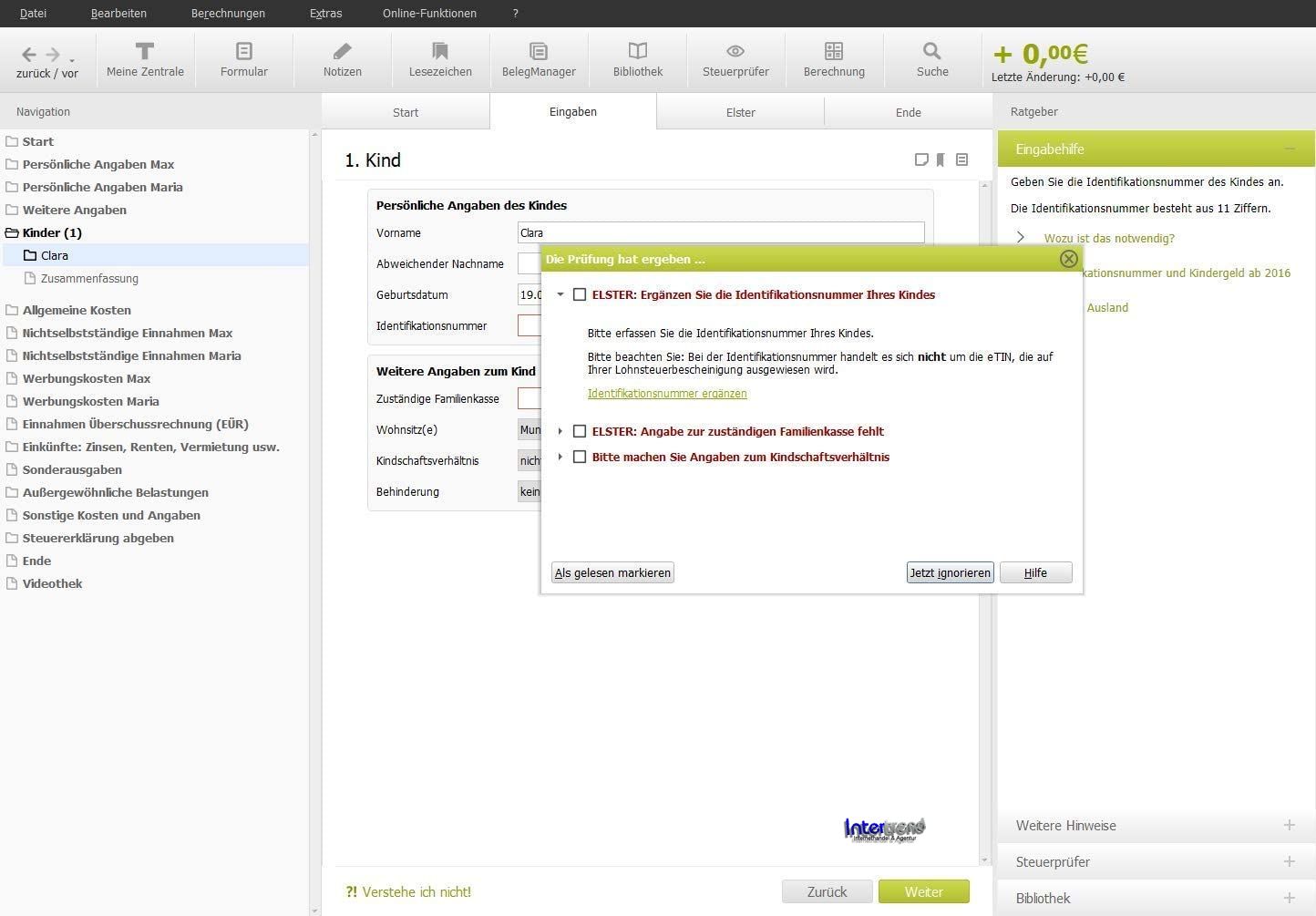Check the Kindschaftsverhältnis message checkbox
Viewport: 1316px width, 916px height.
pos(580,457)
